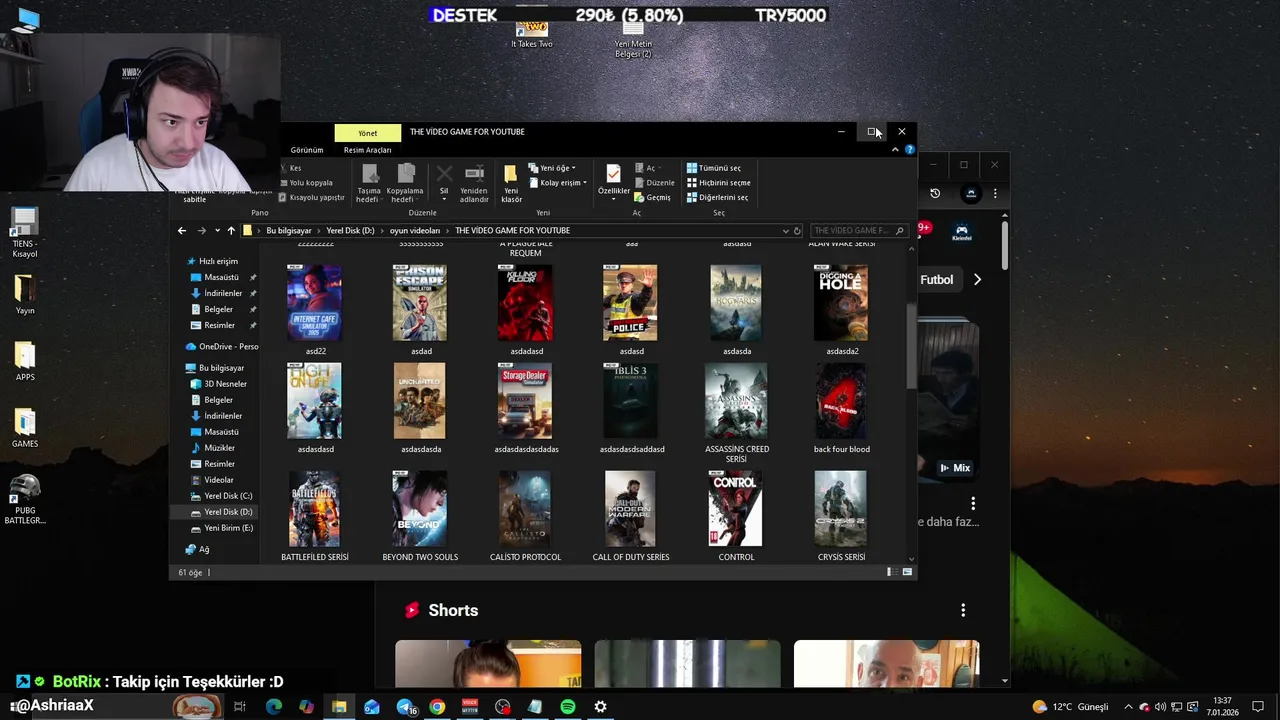This screenshot has width=1280, height=720.
Task: Select Müzikler in navigation pane
Action: [212, 448]
